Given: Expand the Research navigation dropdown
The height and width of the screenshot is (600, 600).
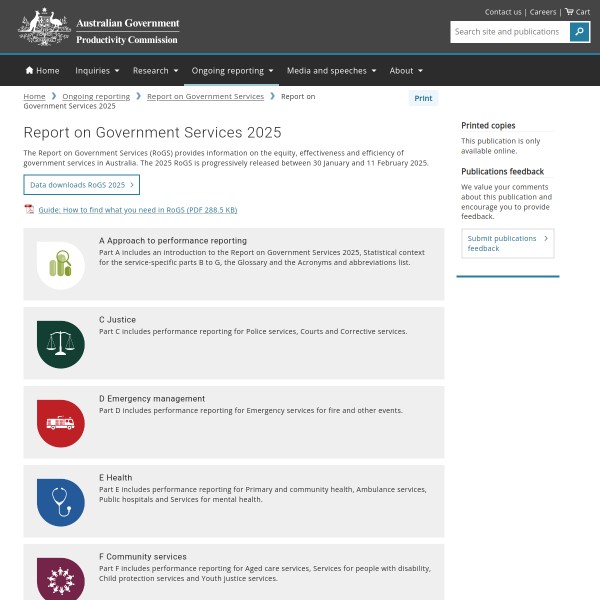Looking at the screenshot, I should tap(155, 71).
